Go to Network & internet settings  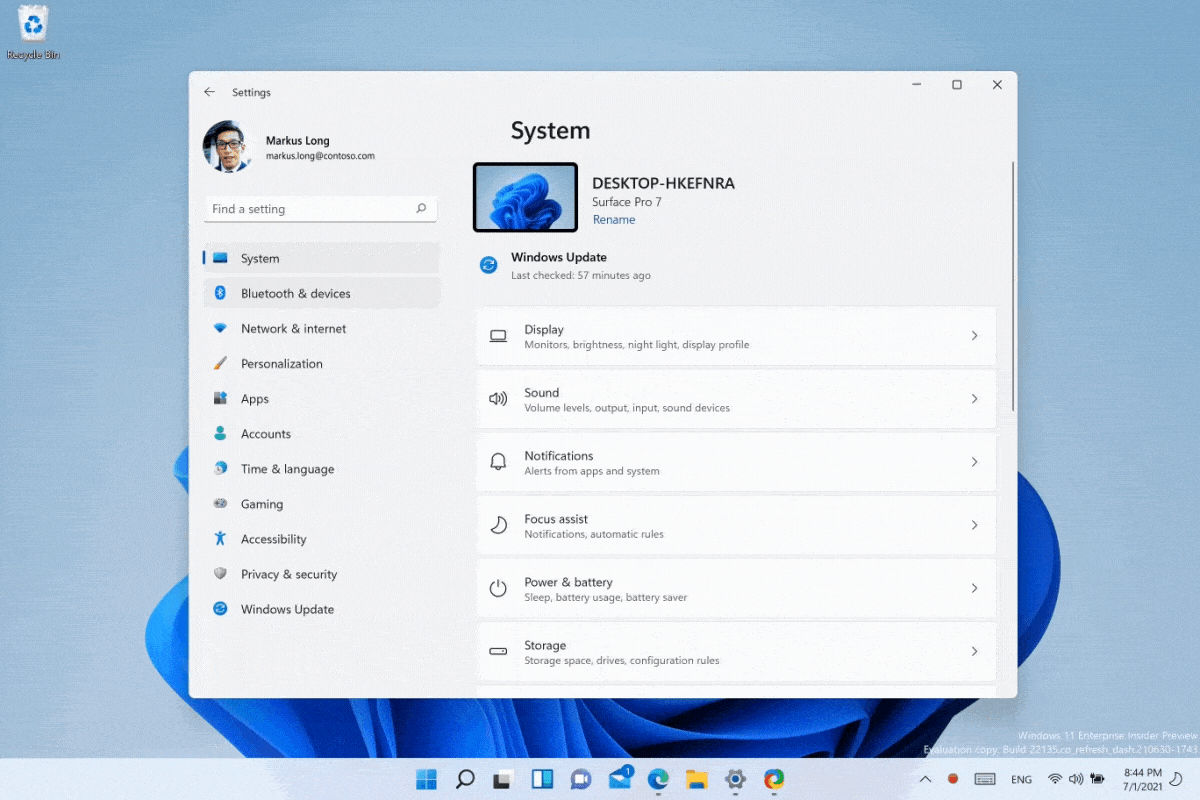(x=321, y=328)
